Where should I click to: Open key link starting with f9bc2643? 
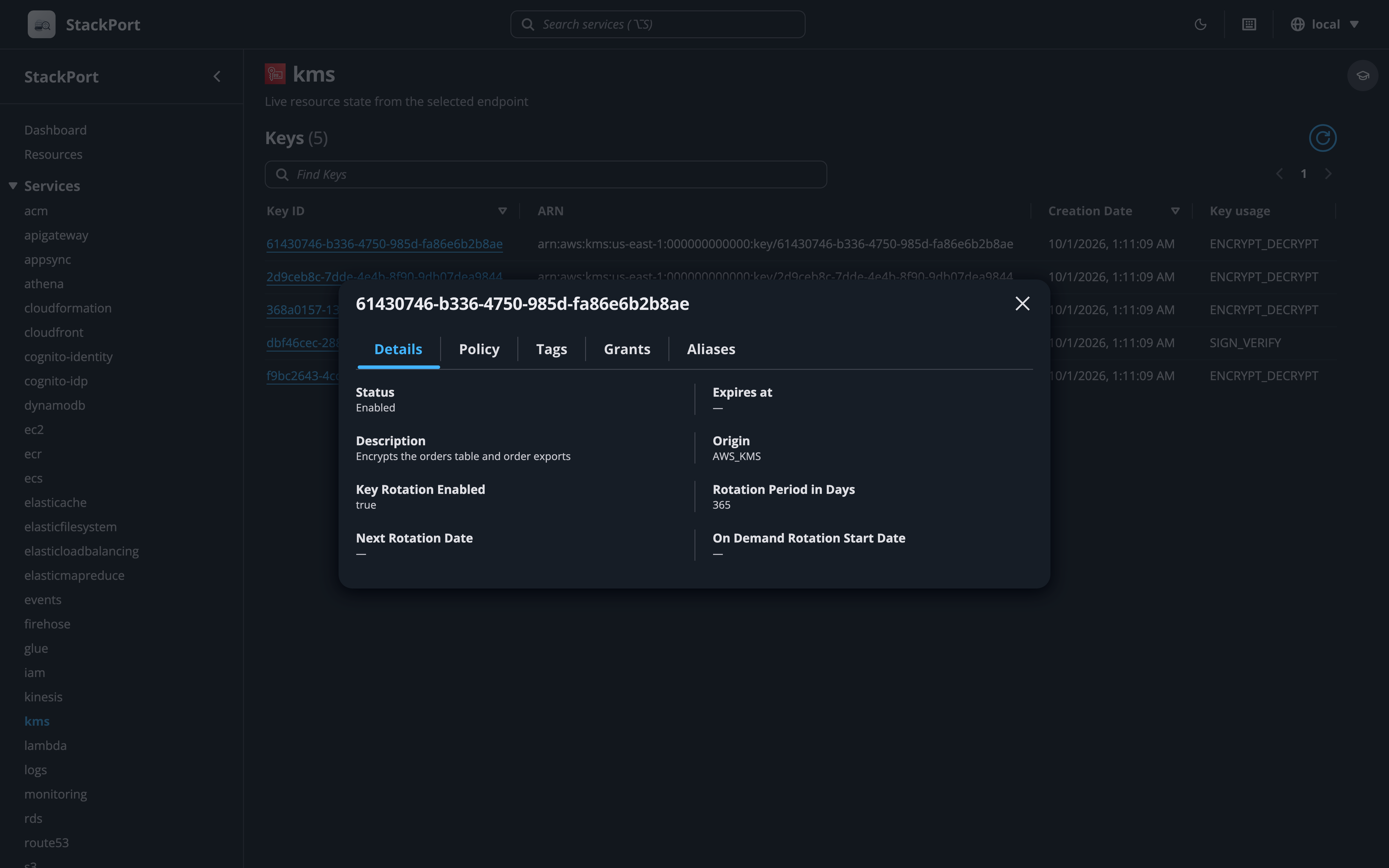tap(302, 376)
